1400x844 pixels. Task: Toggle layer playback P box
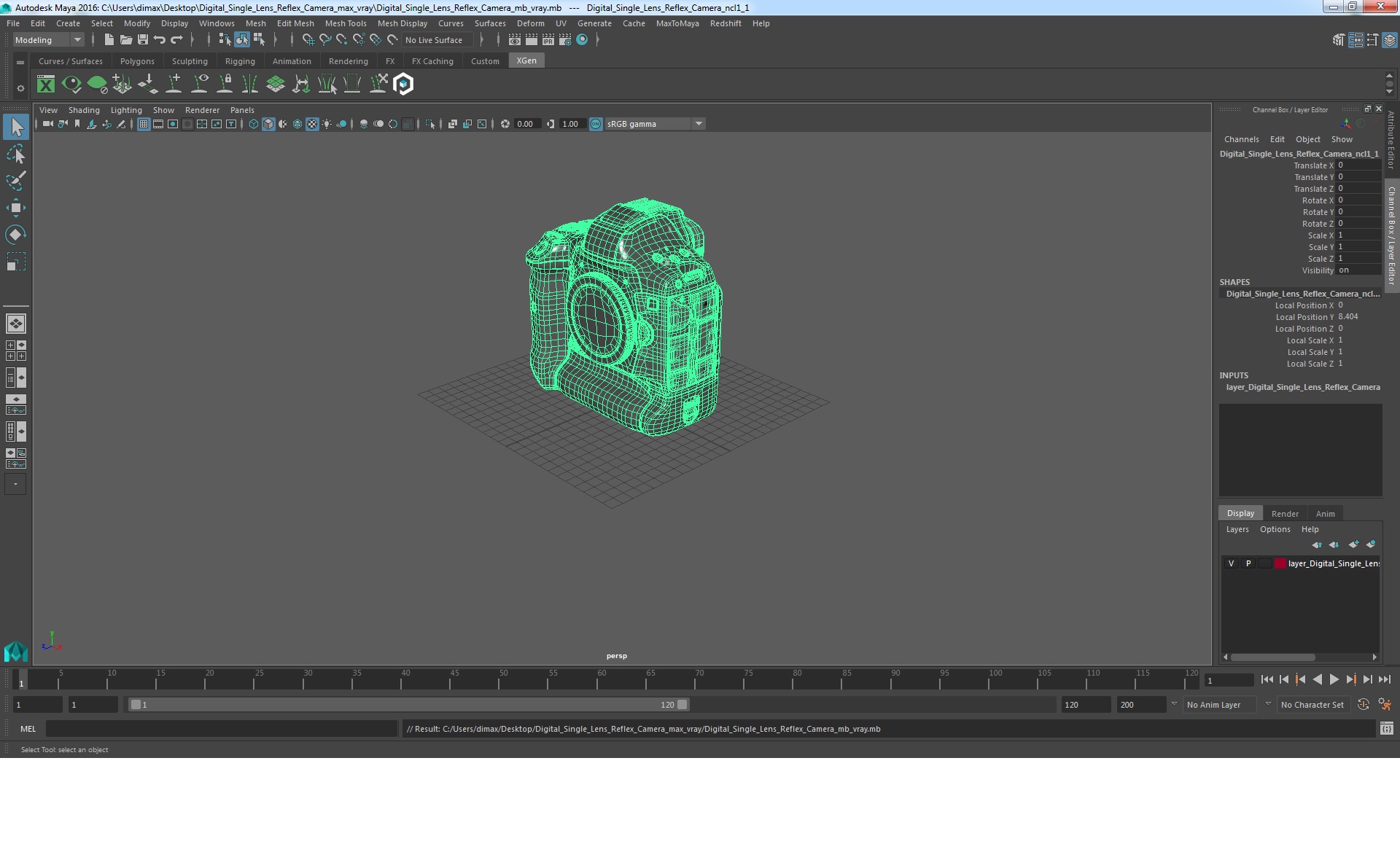(x=1248, y=563)
